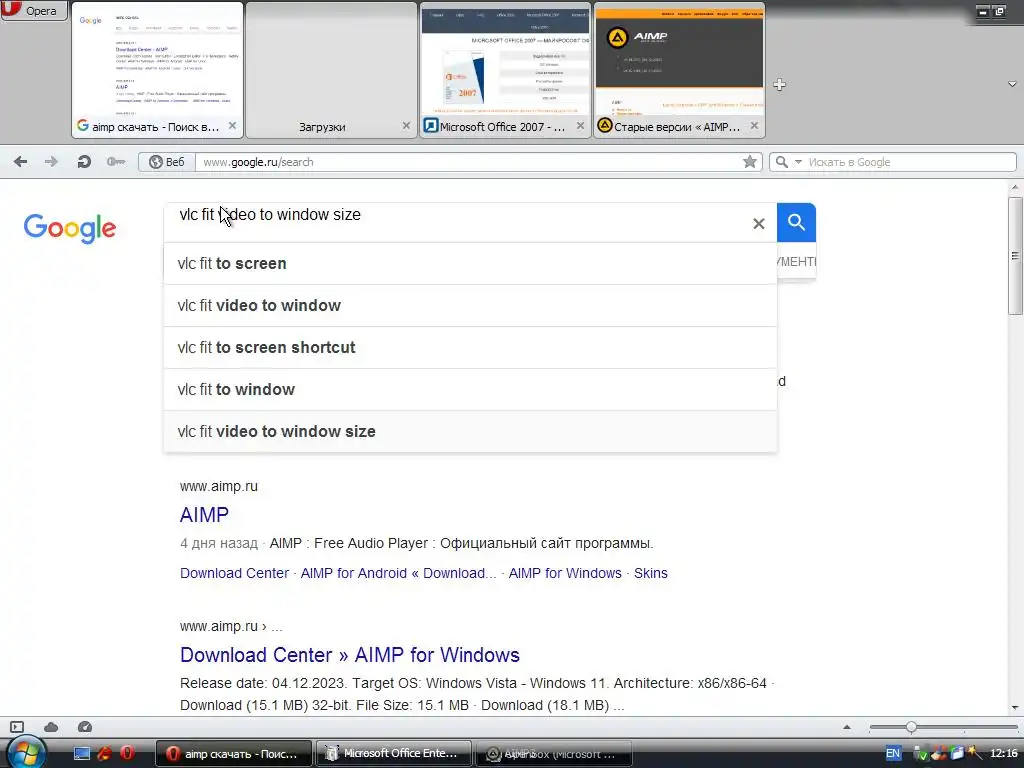Screen dimensions: 1024x768
Task: Switch to the Microsoft Office 2007 tab
Action: click(505, 70)
